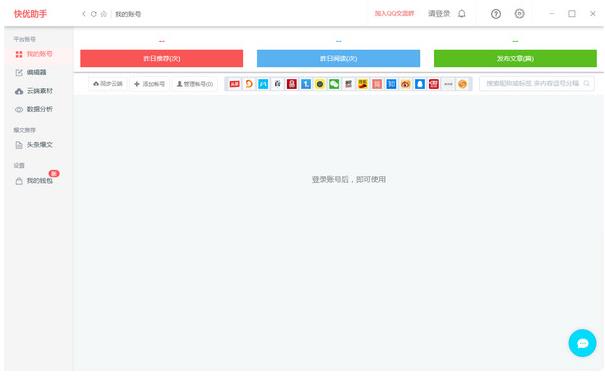Click the magnifier icon in search box

coord(586,83)
